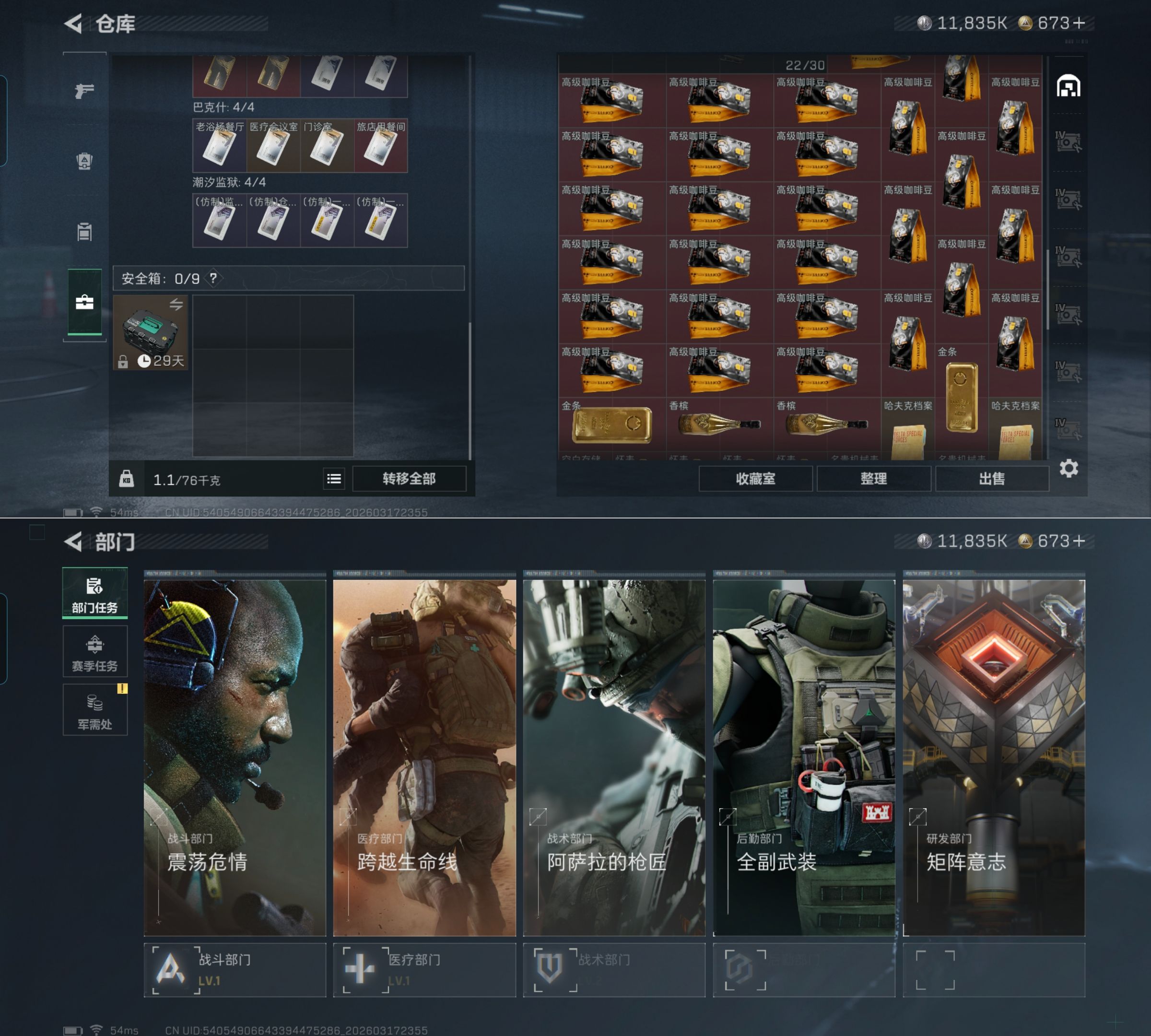This screenshot has height=1036, width=1151.
Task: Open warehouse settings gear icon
Action: click(x=1069, y=469)
